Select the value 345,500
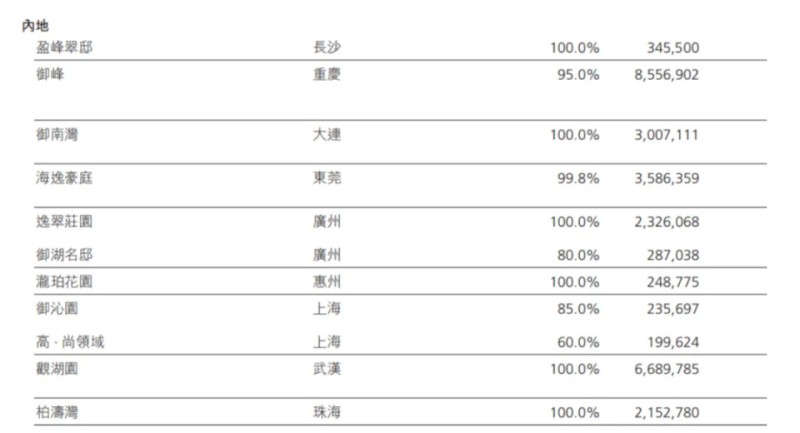 (673, 47)
